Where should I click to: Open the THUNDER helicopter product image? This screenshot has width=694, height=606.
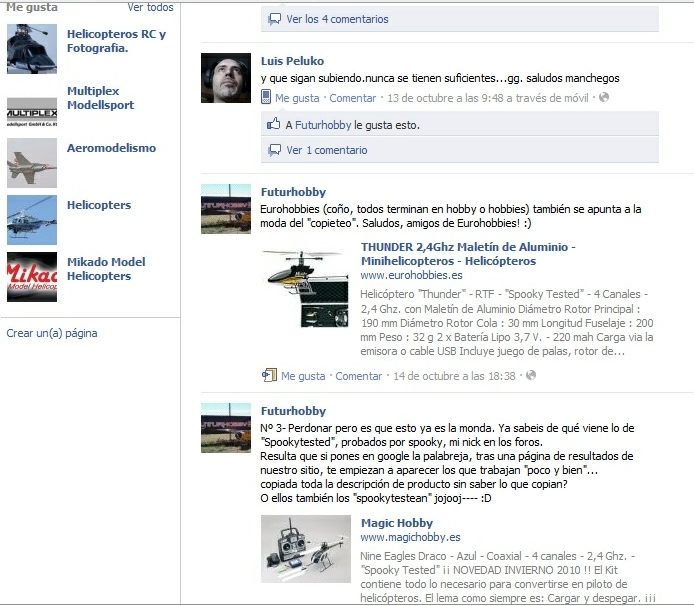coord(305,289)
